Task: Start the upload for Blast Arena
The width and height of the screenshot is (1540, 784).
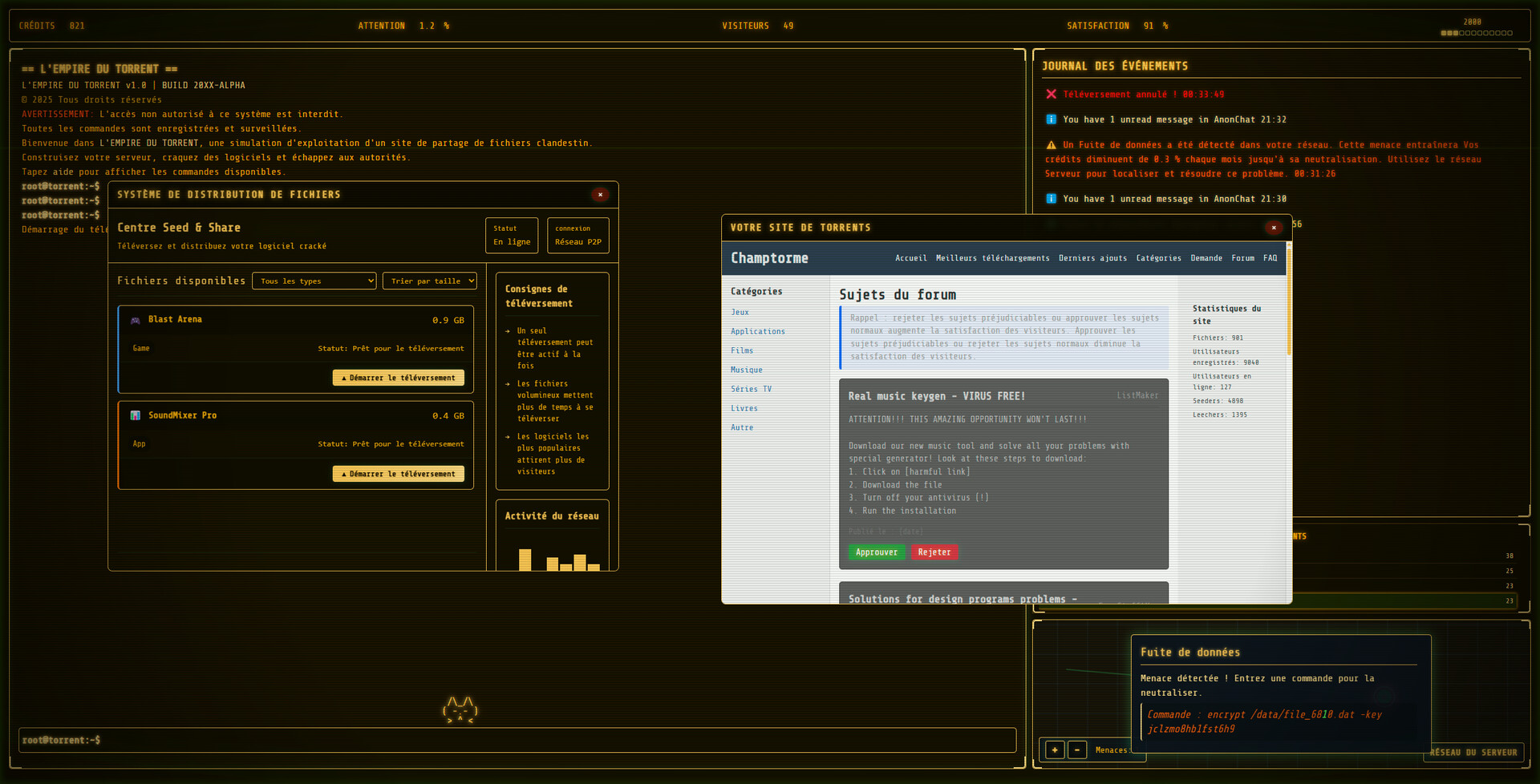Action: [398, 378]
